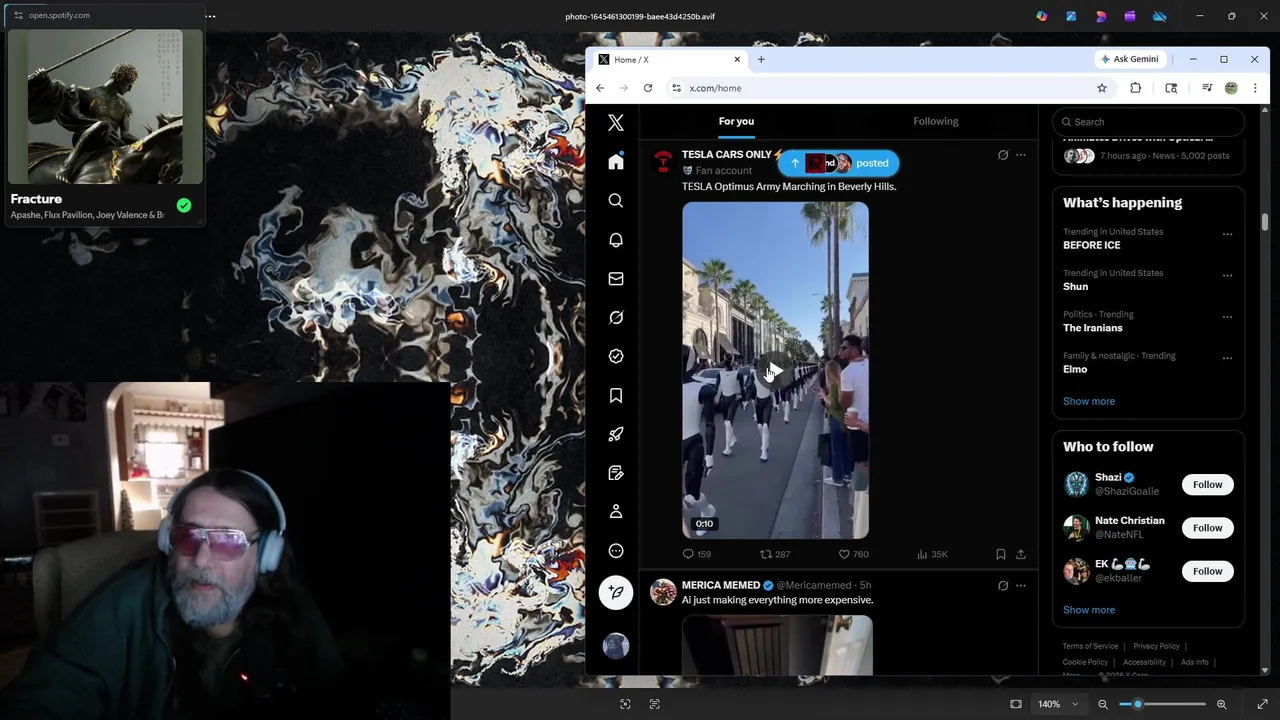This screenshot has height=720, width=1280.
Task: Open a new Chrome tab
Action: (x=761, y=59)
